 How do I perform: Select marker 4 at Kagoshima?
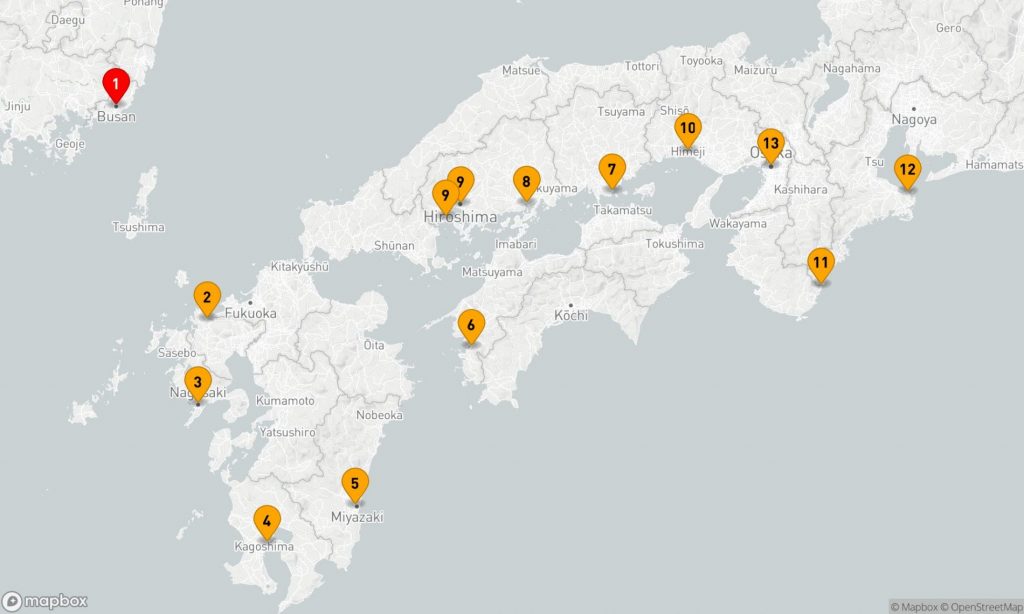266,521
